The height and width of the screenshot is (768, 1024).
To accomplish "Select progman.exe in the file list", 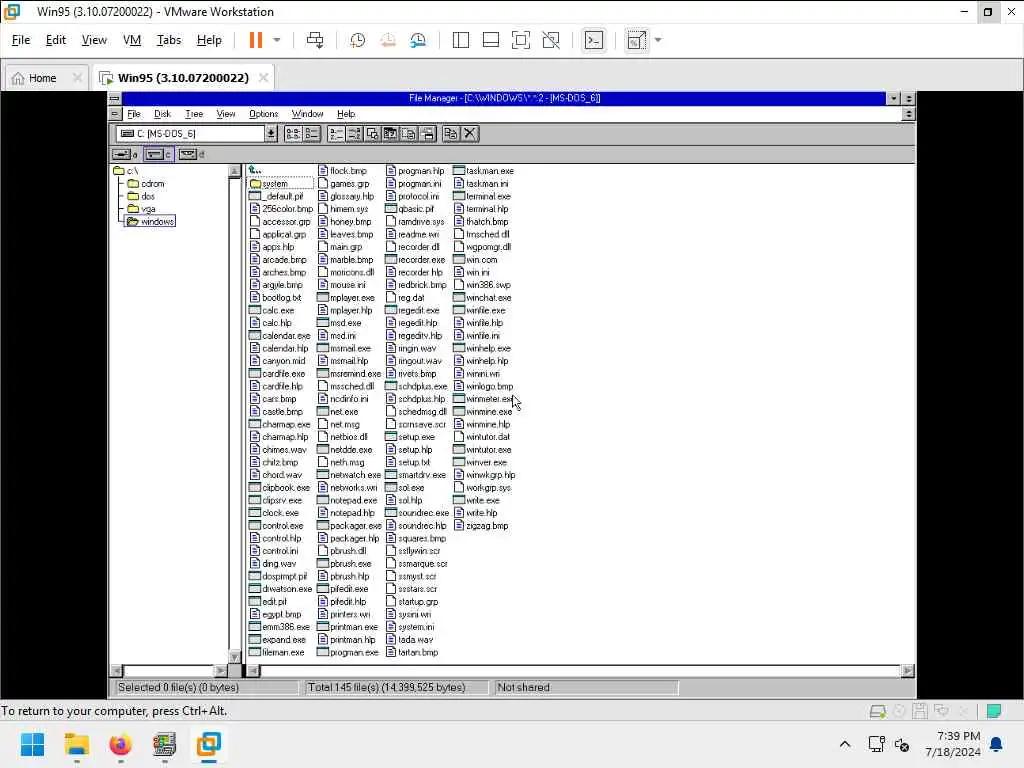I will 348,652.
